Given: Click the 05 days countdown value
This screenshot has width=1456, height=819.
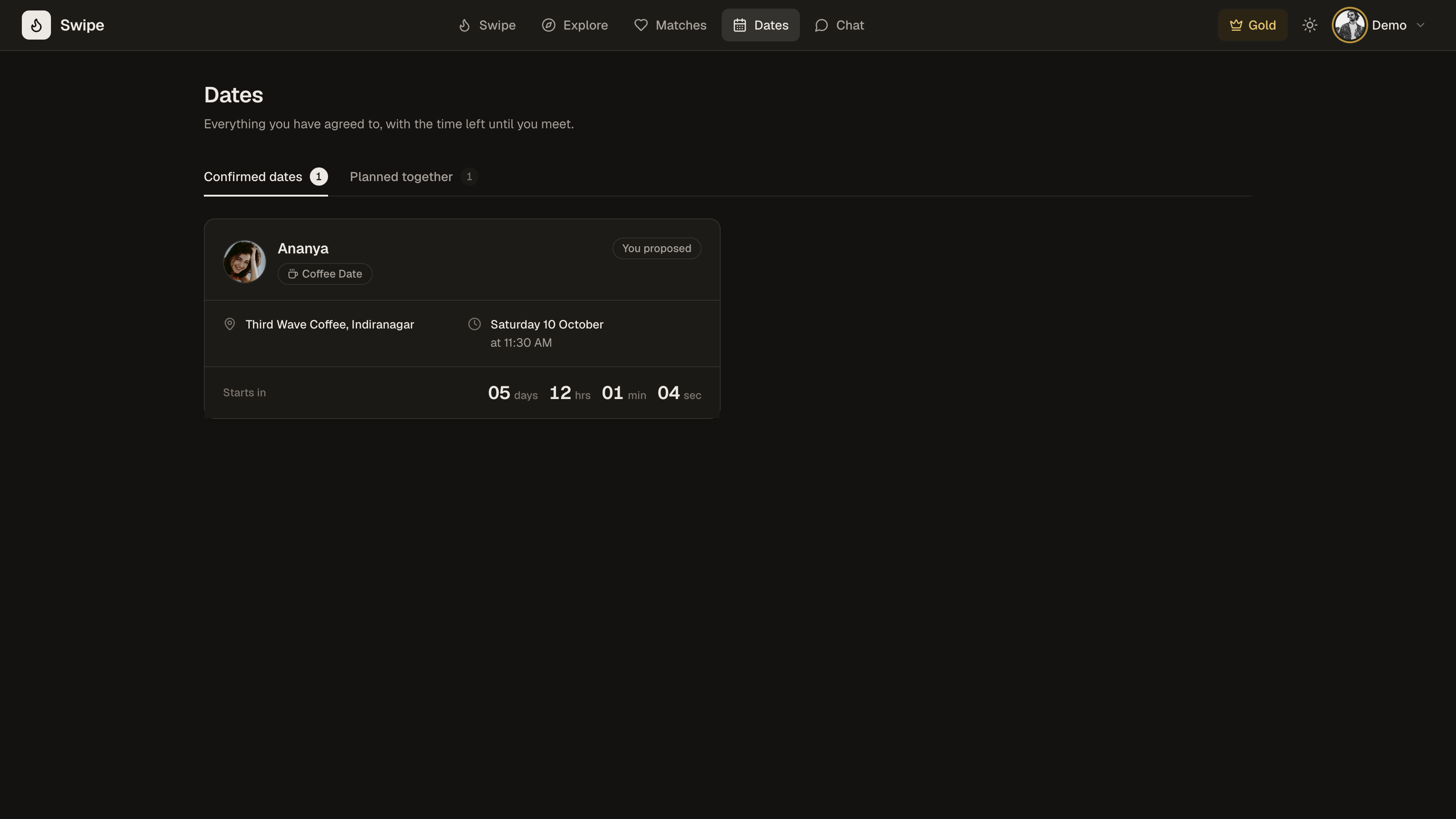Looking at the screenshot, I should tap(513, 393).
